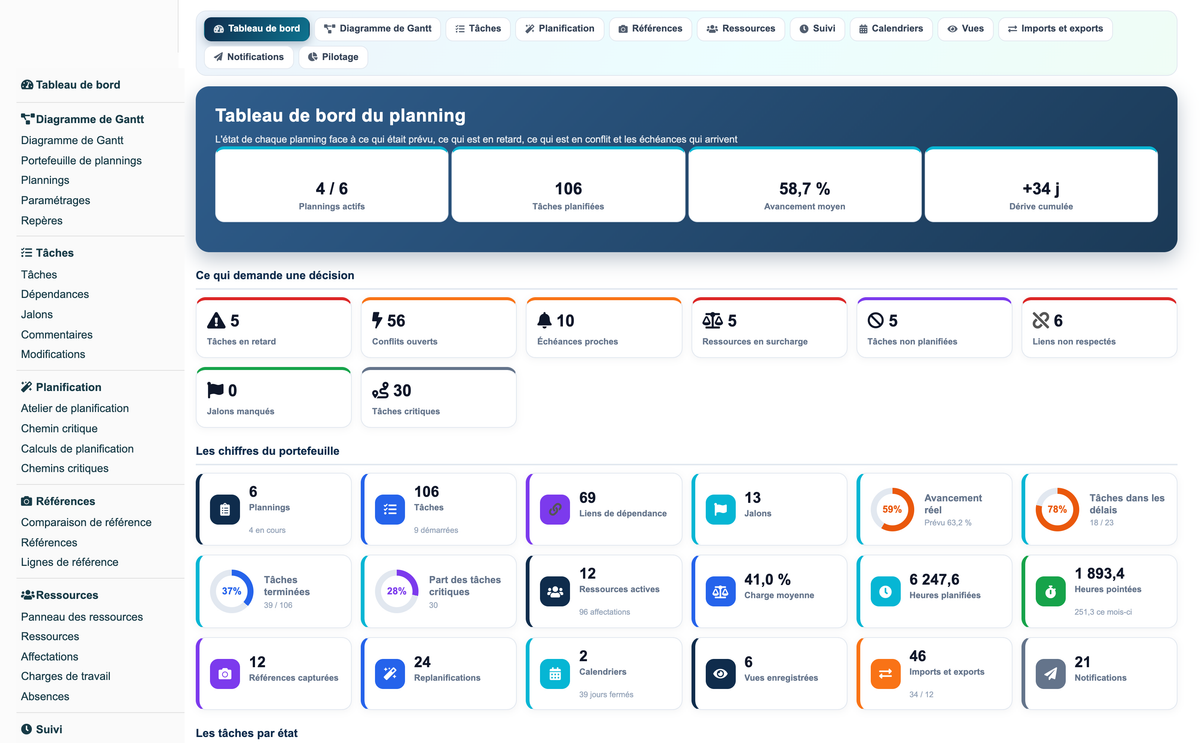Click the 28% Part des tâches critiques ring

(x=397, y=591)
